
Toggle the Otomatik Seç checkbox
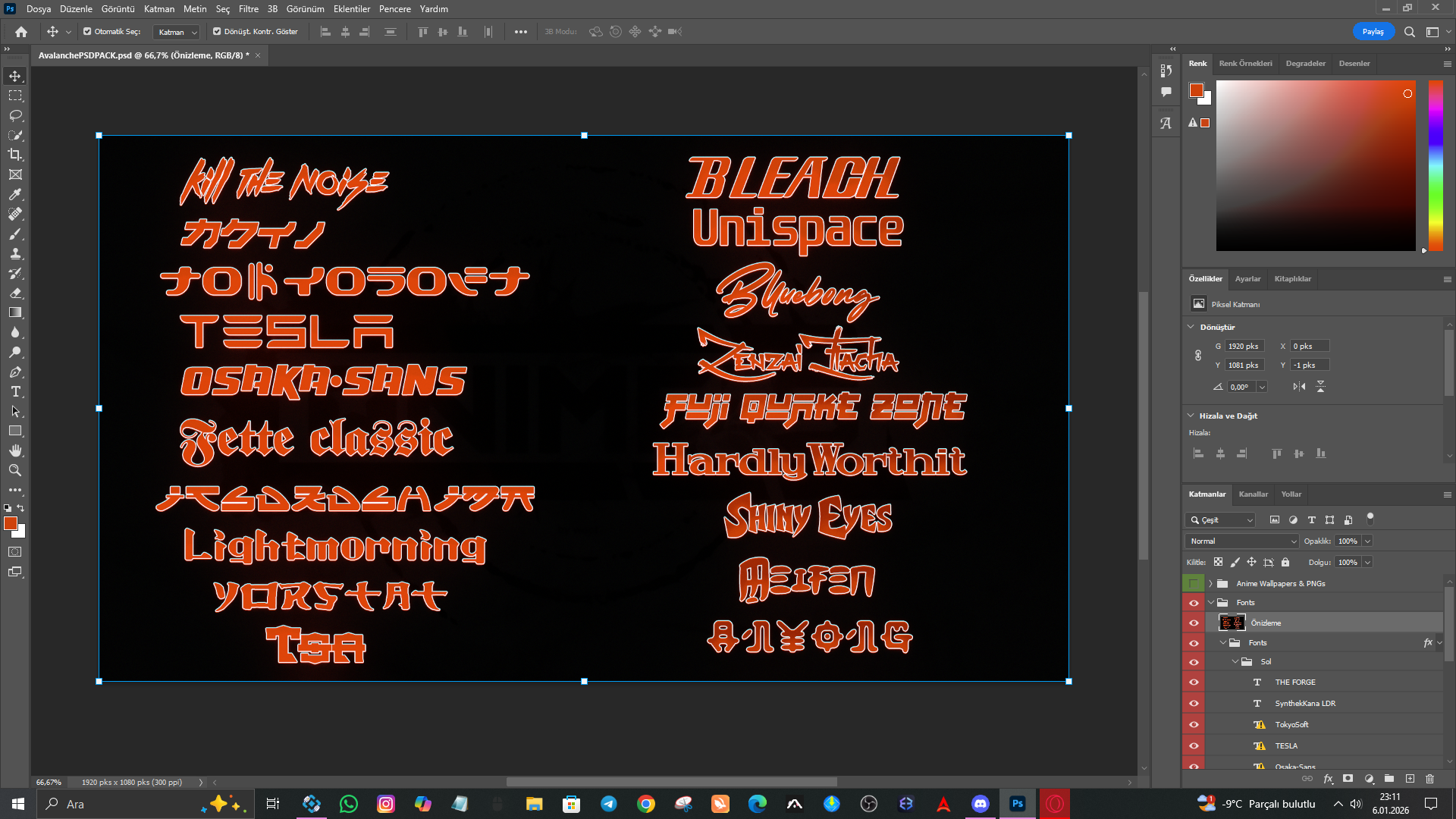[87, 32]
